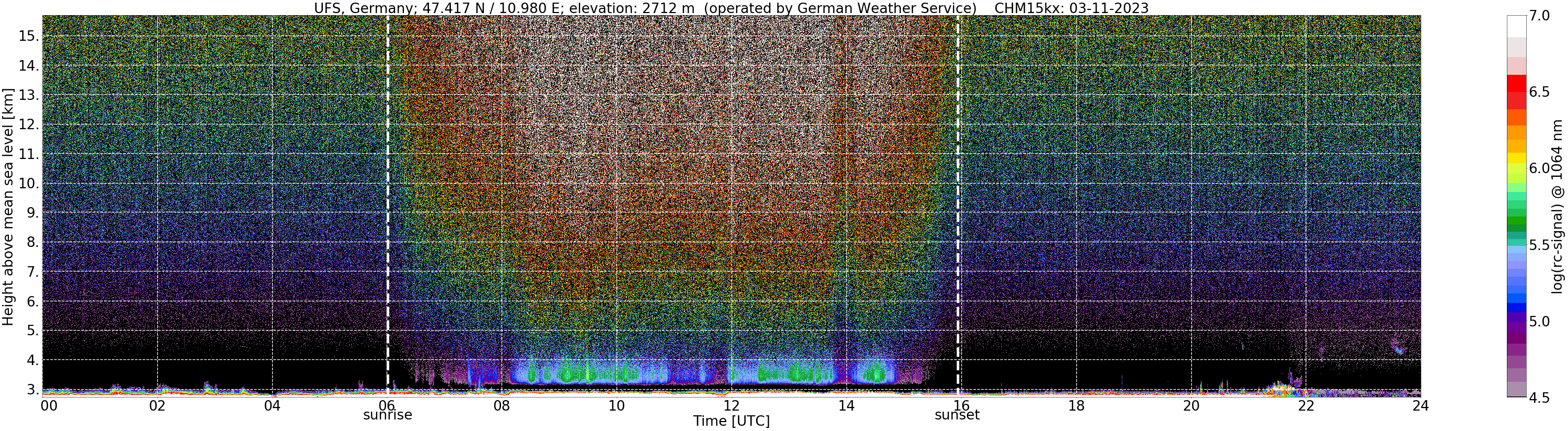Click the x-axis tick label '12'
1568x431 pixels.
731,405
